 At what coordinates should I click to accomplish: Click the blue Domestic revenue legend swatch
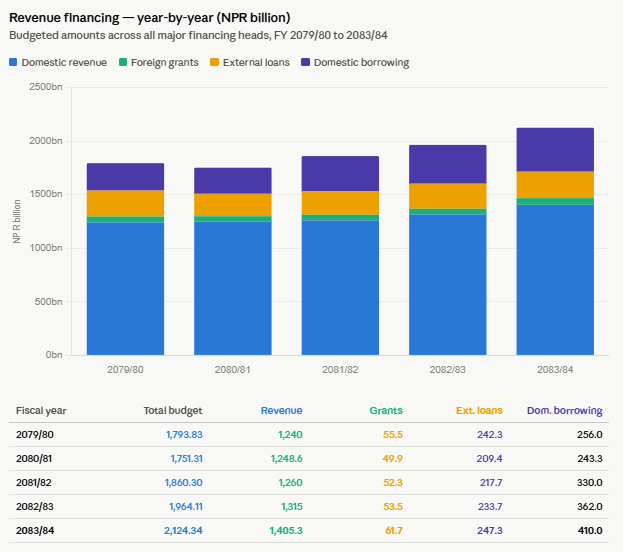click(x=13, y=62)
